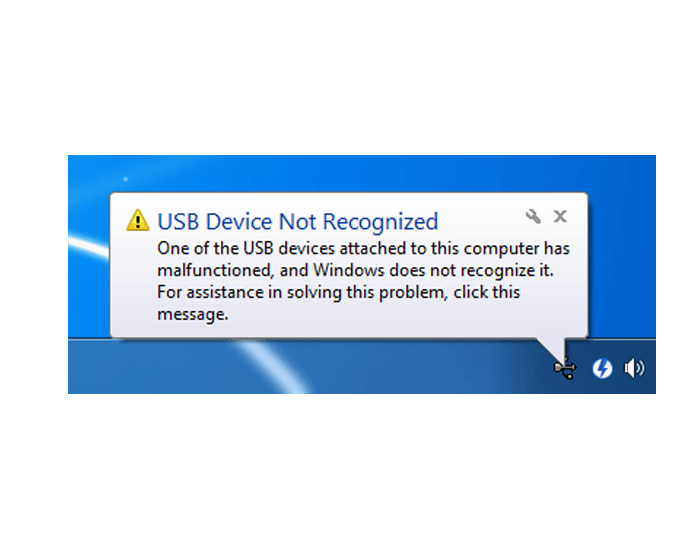The width and height of the screenshot is (700, 534).
Task: Click the "malfunctioned, and Windows" message line
Action: (355, 270)
